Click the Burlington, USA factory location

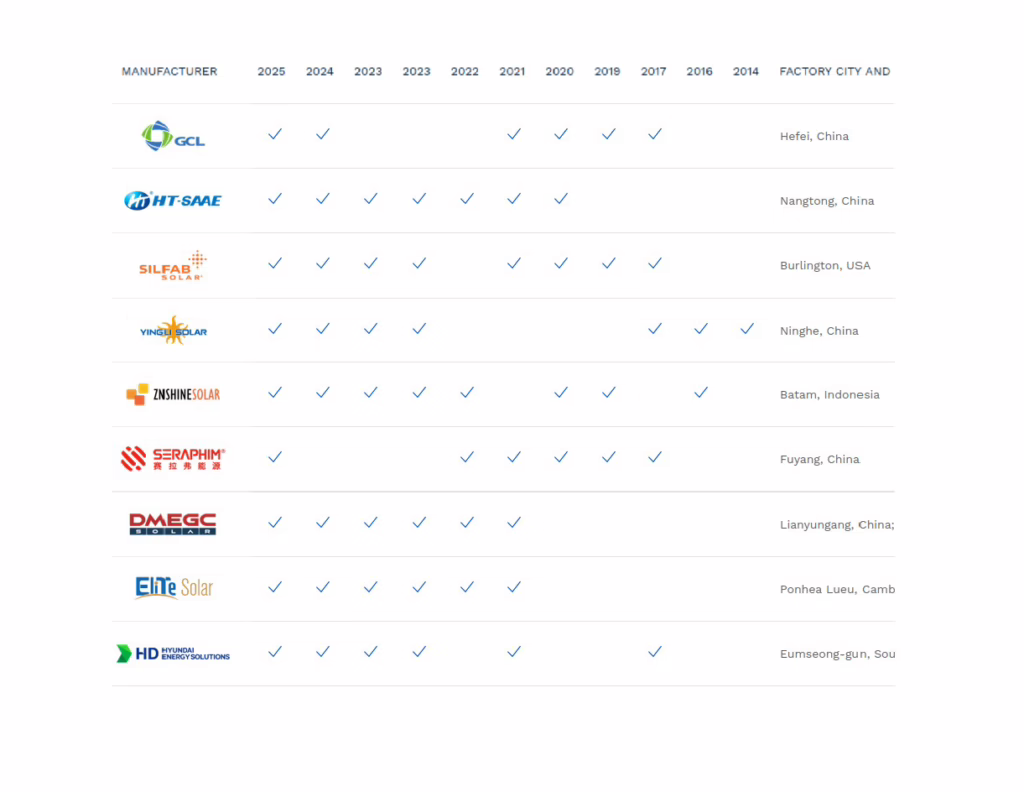[x=825, y=266]
